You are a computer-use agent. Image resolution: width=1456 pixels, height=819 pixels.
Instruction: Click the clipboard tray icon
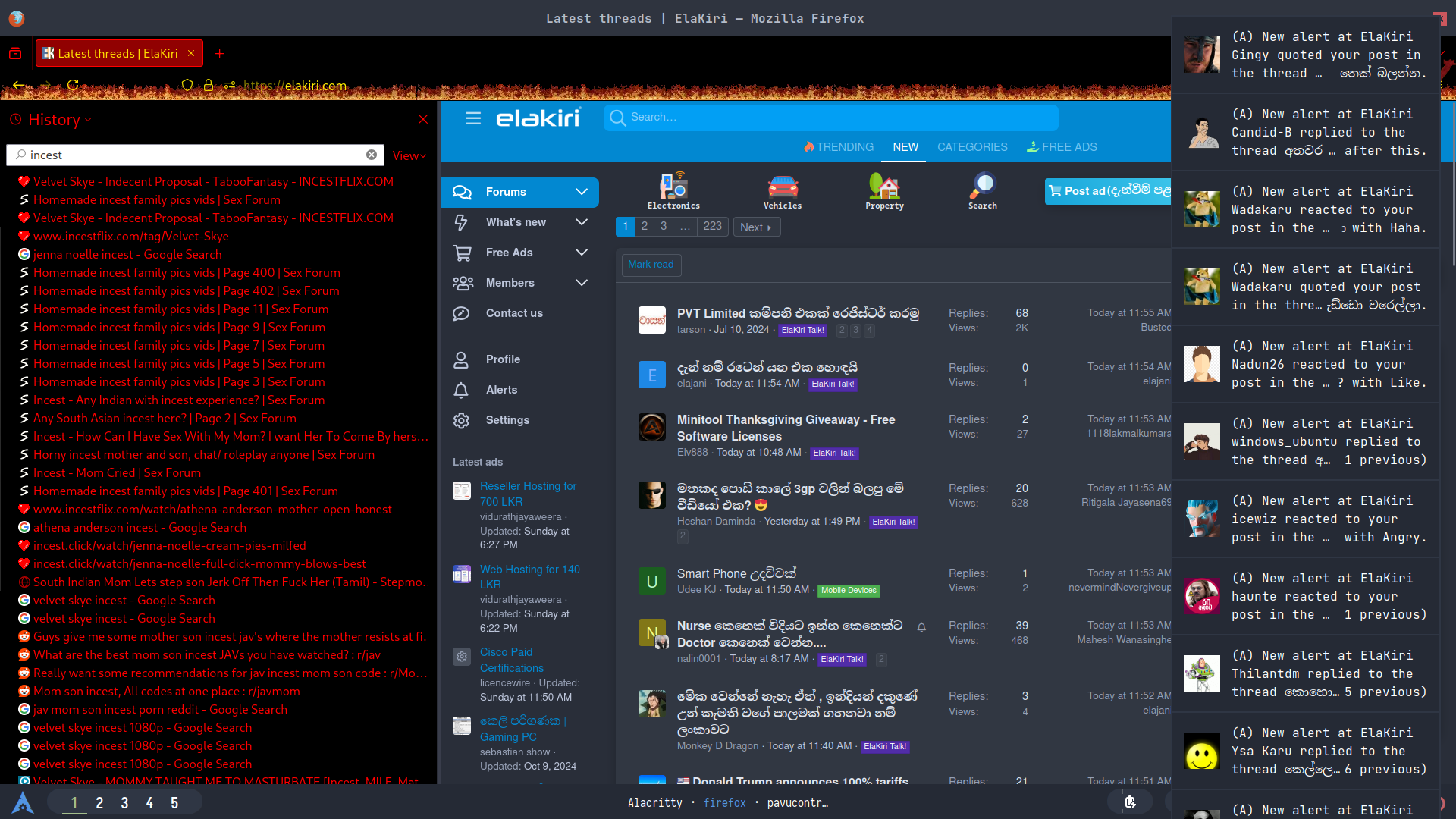(1130, 802)
